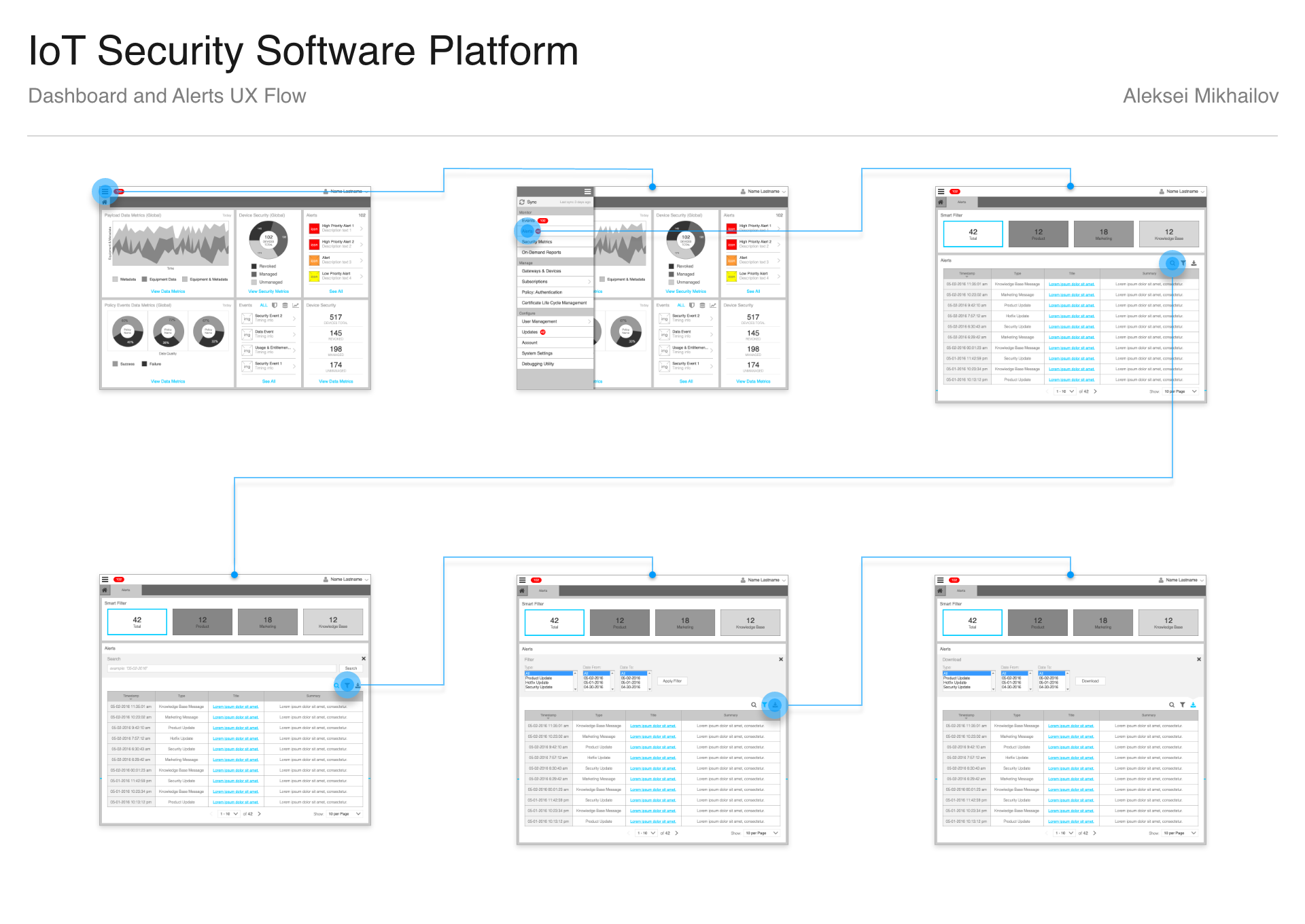This screenshot has height=924, width=1305.
Task: Close the Filter panel with its X
Action: (x=781, y=659)
